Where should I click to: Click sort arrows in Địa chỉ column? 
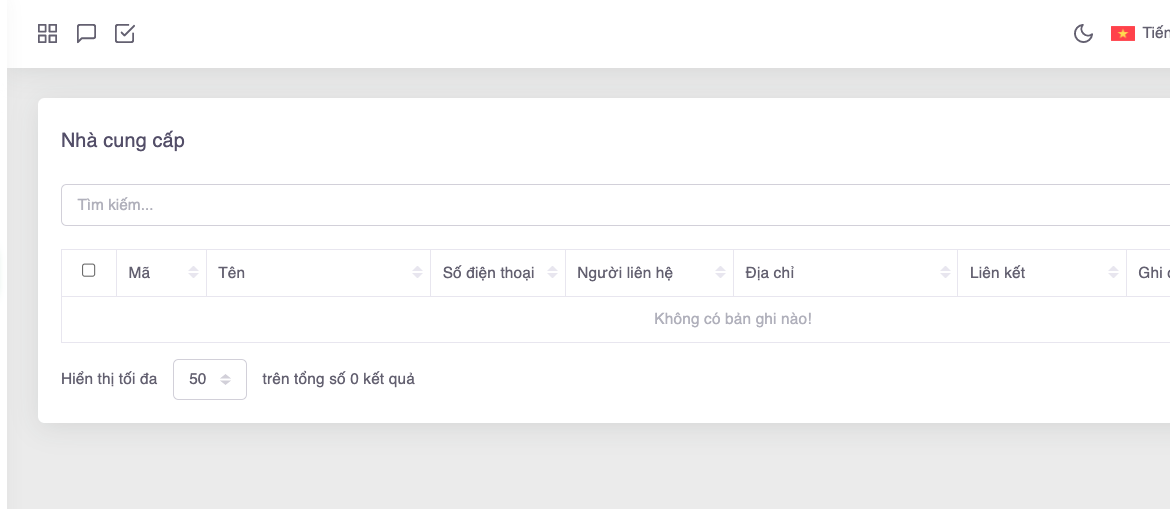point(945,273)
